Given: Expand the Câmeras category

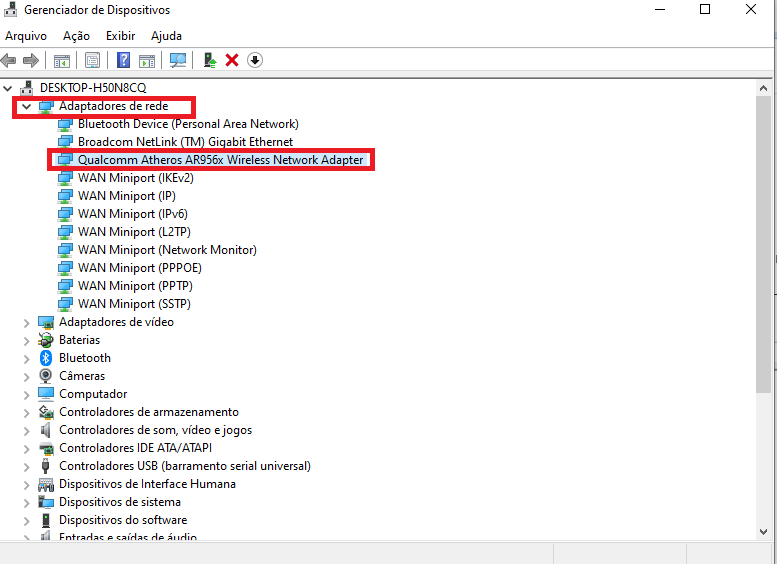Looking at the screenshot, I should point(27,377).
